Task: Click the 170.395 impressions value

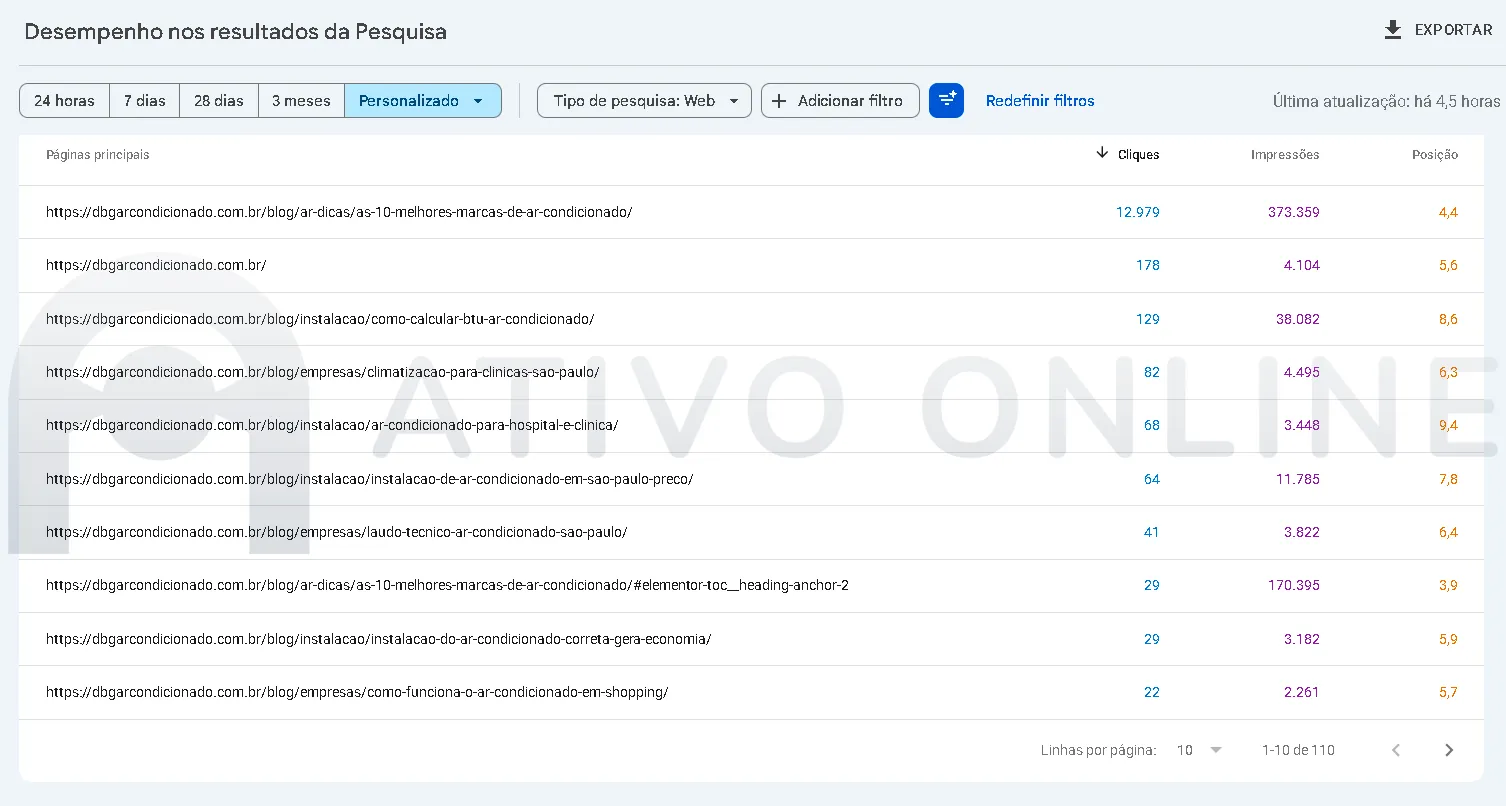Action: (1294, 585)
